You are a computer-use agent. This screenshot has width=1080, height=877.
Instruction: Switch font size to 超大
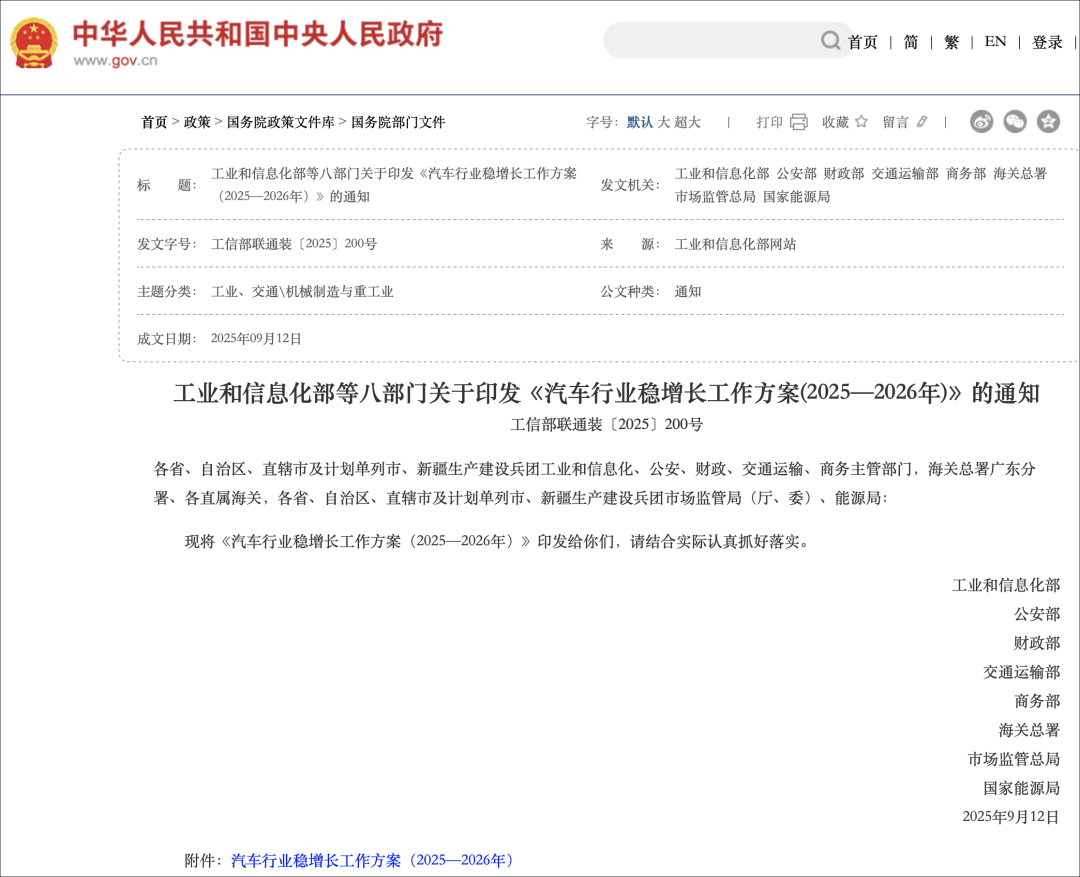(x=689, y=121)
